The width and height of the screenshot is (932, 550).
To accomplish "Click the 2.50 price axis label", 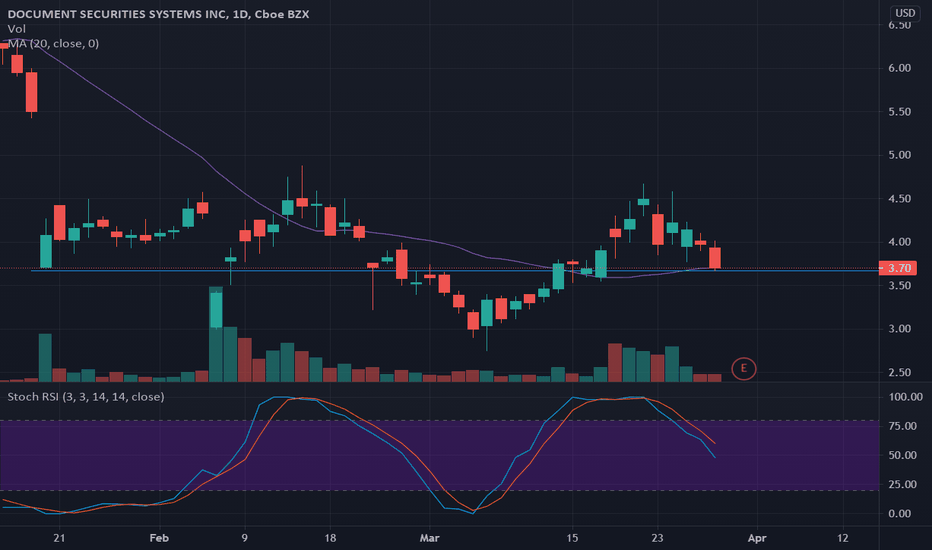I will point(899,372).
